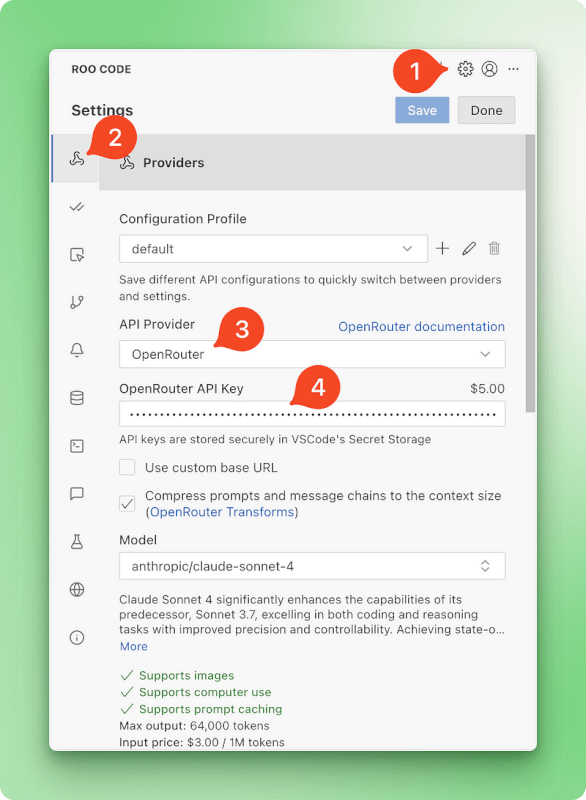Image resolution: width=586 pixels, height=800 pixels.
Task: Click the Done button
Action: coord(486,110)
